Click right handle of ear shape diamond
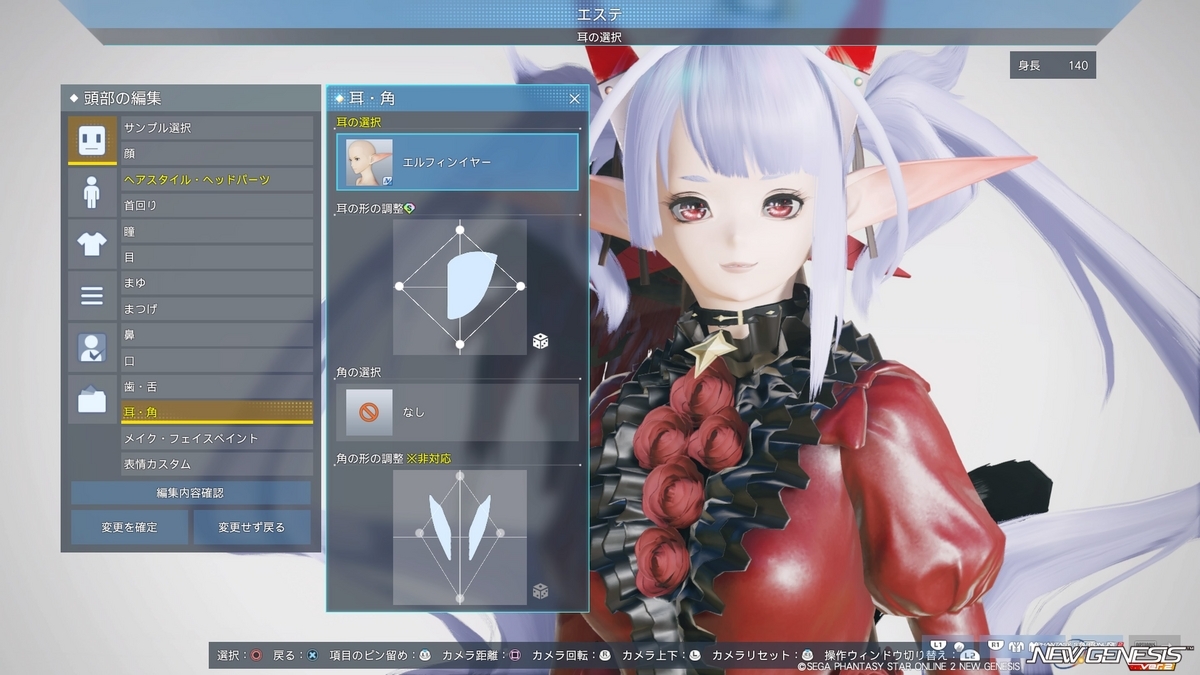 (521, 287)
